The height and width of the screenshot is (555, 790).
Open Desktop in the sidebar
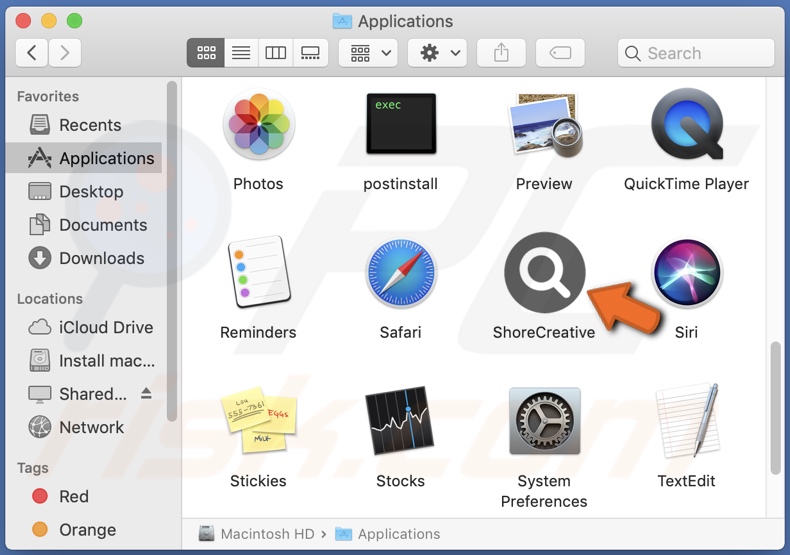[84, 191]
